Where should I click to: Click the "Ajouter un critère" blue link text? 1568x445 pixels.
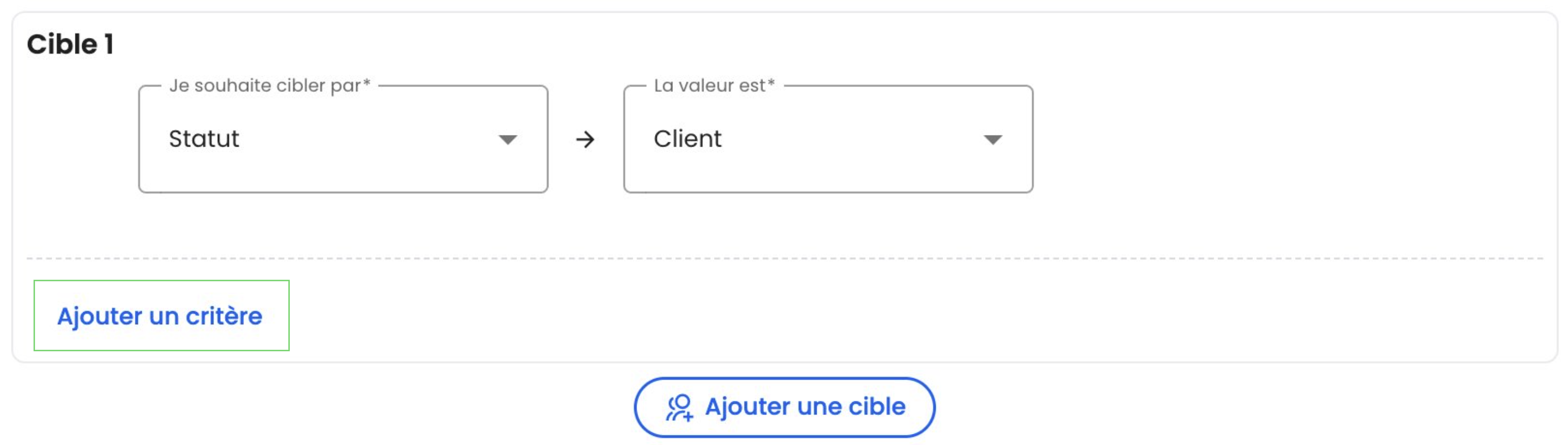tap(160, 316)
